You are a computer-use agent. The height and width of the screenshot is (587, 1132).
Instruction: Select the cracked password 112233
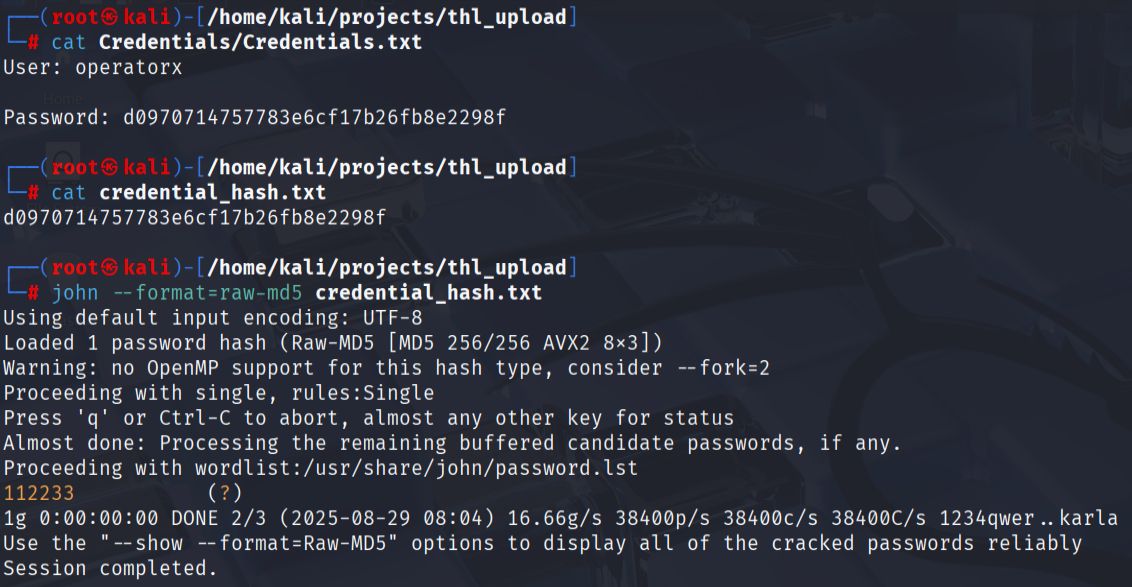[x=39, y=493]
